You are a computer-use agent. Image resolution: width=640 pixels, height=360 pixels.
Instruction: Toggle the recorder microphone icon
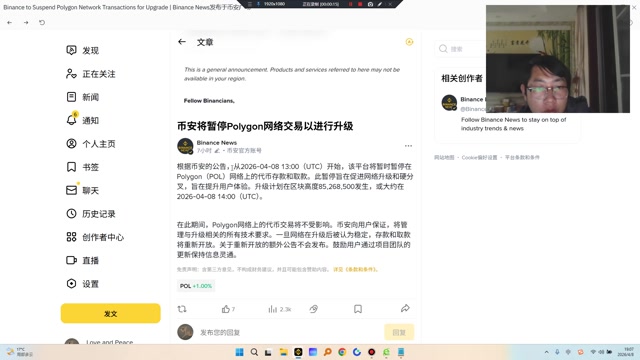coord(258,4)
